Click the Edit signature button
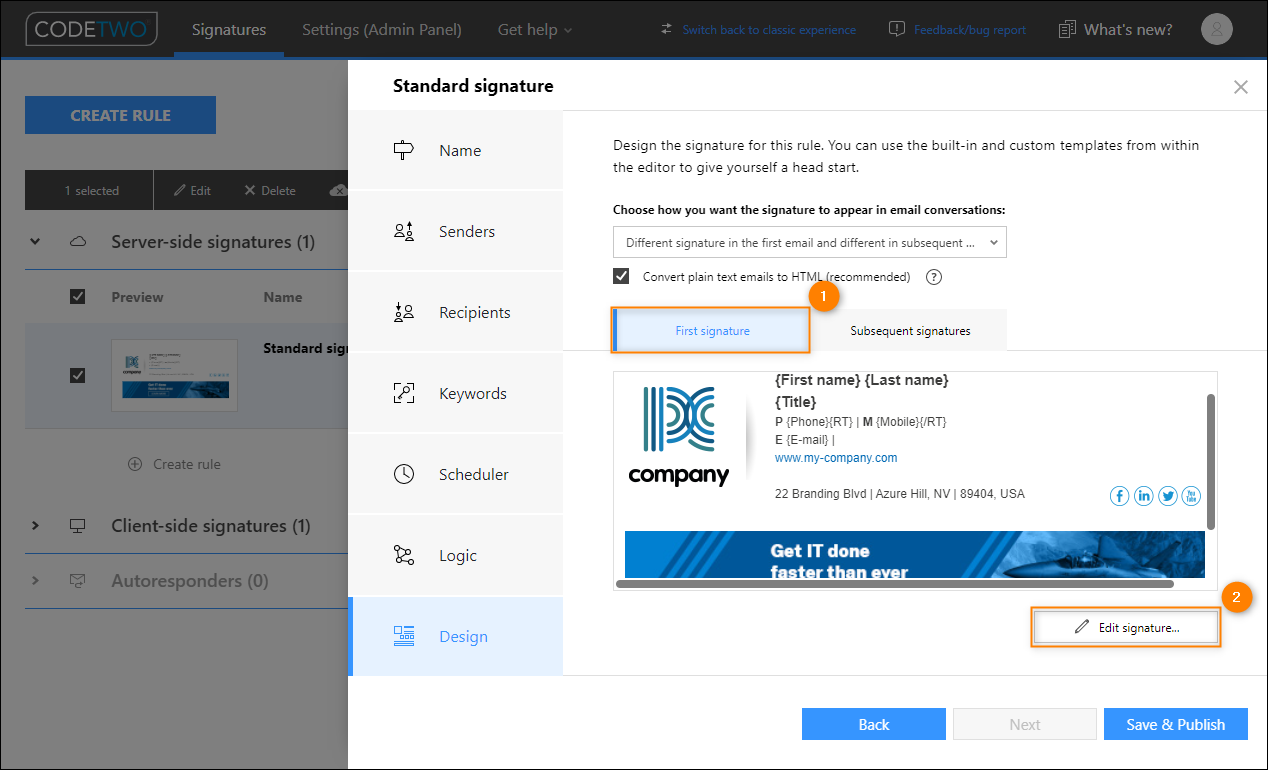 pyautogui.click(x=1126, y=628)
